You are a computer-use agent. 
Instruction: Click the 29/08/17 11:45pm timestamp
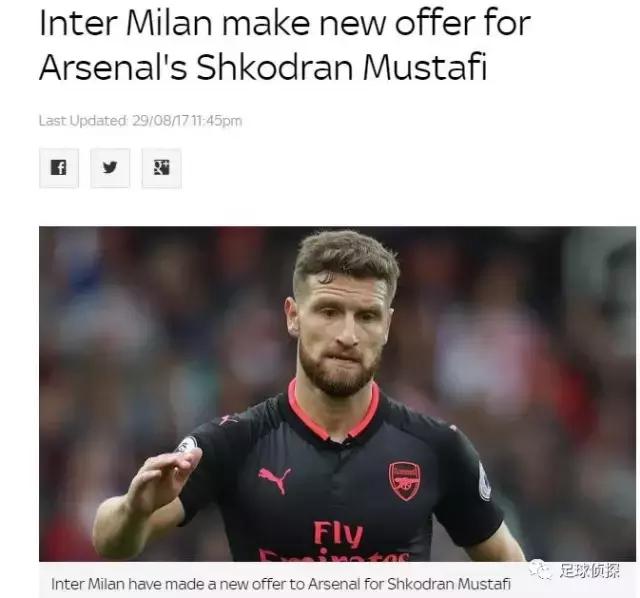click(187, 121)
